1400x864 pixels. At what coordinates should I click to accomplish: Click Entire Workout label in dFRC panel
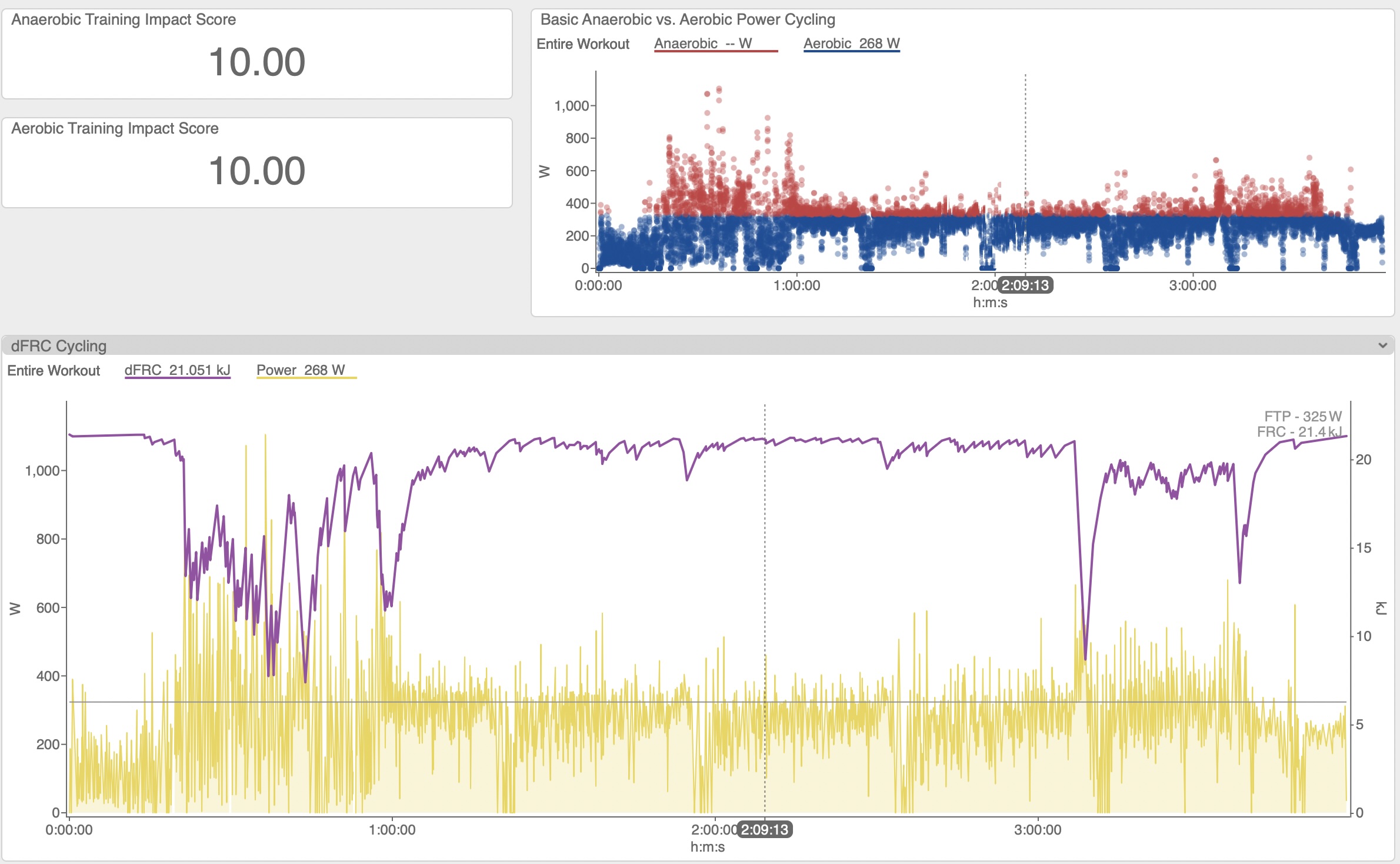54,371
